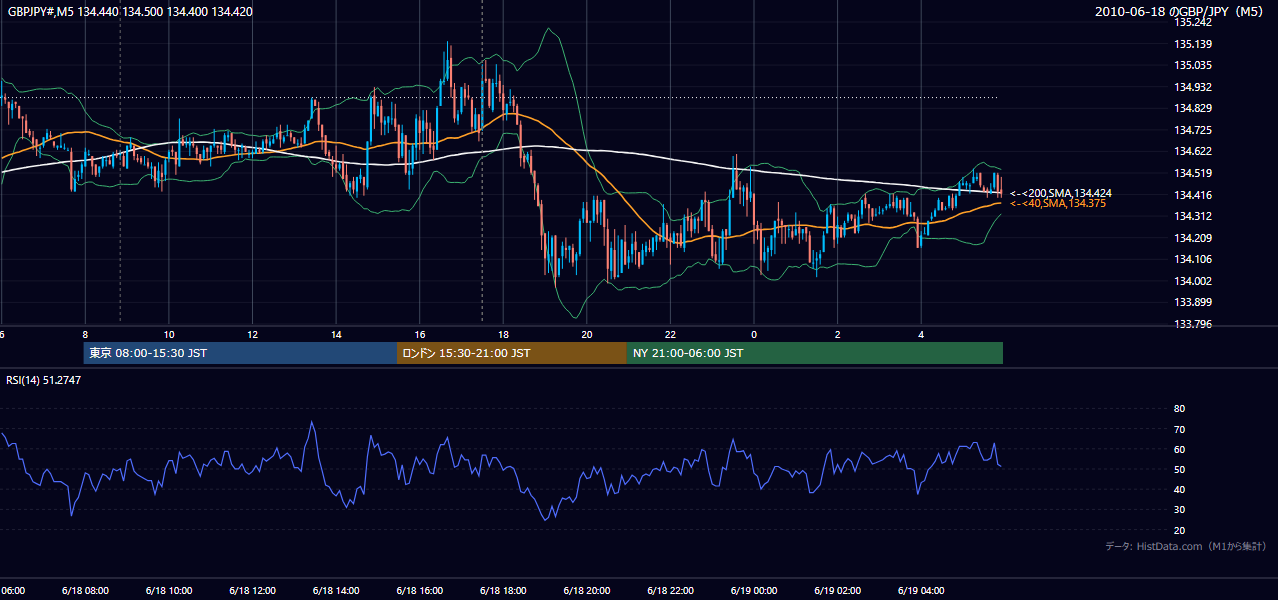Click price axis value 134.209
1278x600 pixels.
click(x=1193, y=238)
